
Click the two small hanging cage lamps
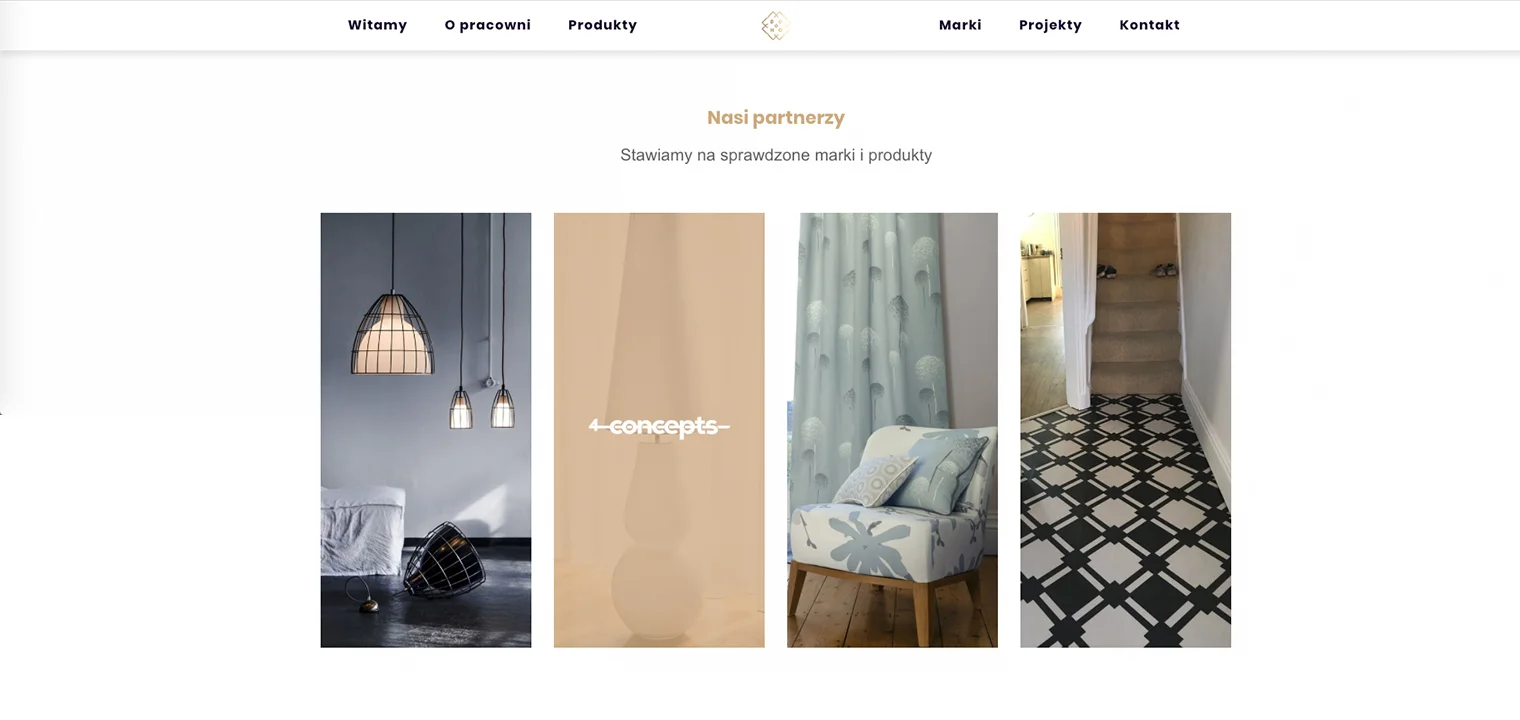pyautogui.click(x=482, y=407)
